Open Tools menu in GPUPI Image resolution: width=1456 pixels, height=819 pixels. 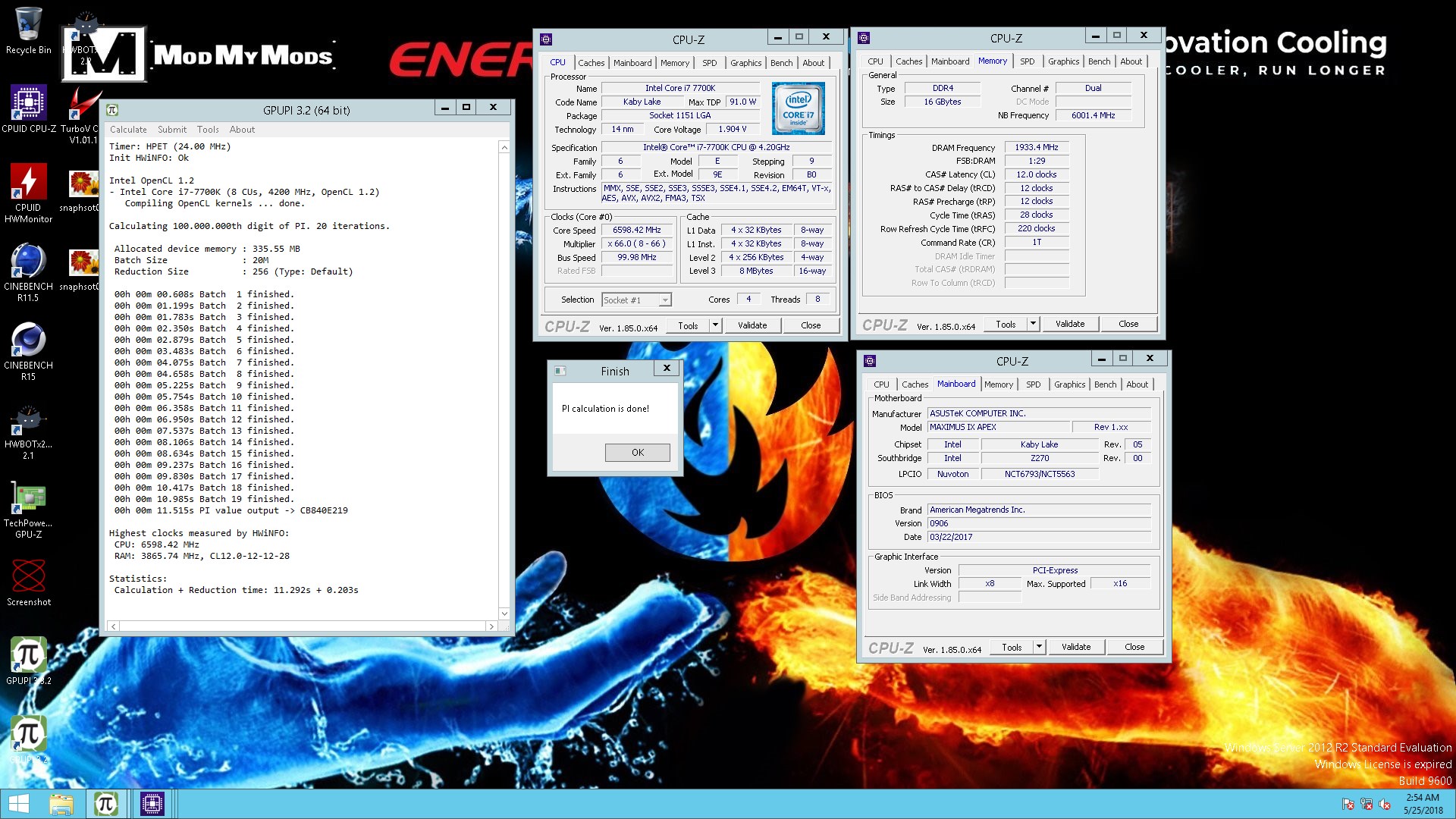(x=208, y=130)
